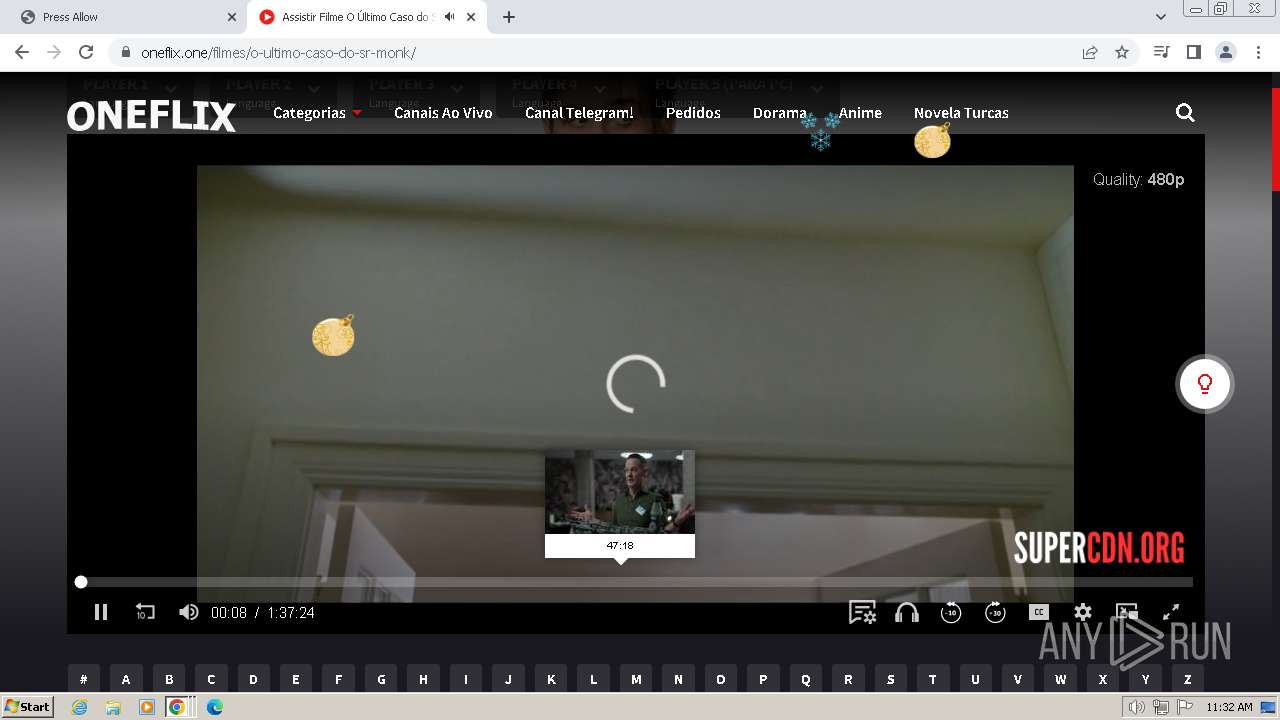
Task: Open player settings gear icon
Action: click(1083, 612)
